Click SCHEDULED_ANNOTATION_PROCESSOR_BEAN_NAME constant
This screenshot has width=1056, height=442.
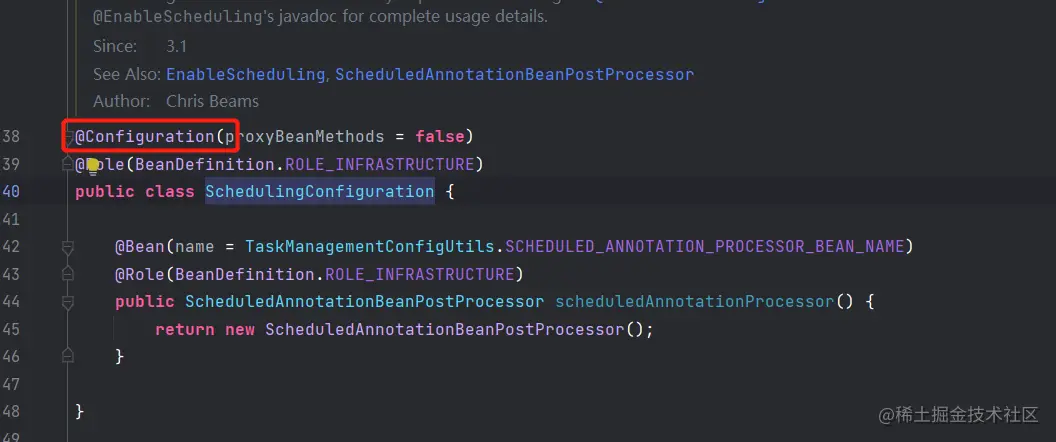pos(704,247)
